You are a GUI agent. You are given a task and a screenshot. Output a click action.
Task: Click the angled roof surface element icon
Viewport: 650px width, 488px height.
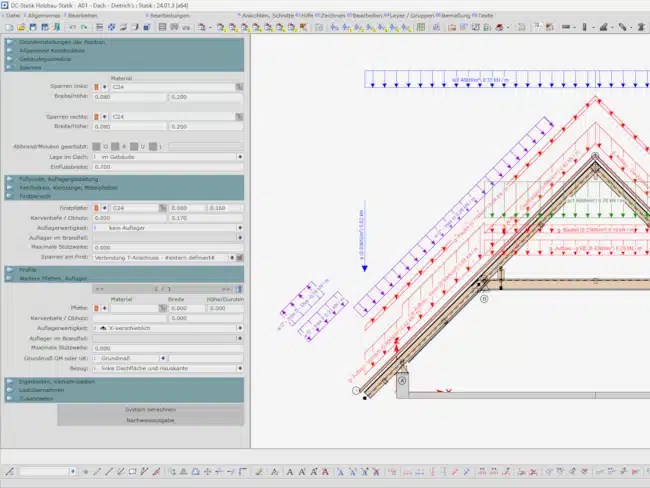click(604, 27)
